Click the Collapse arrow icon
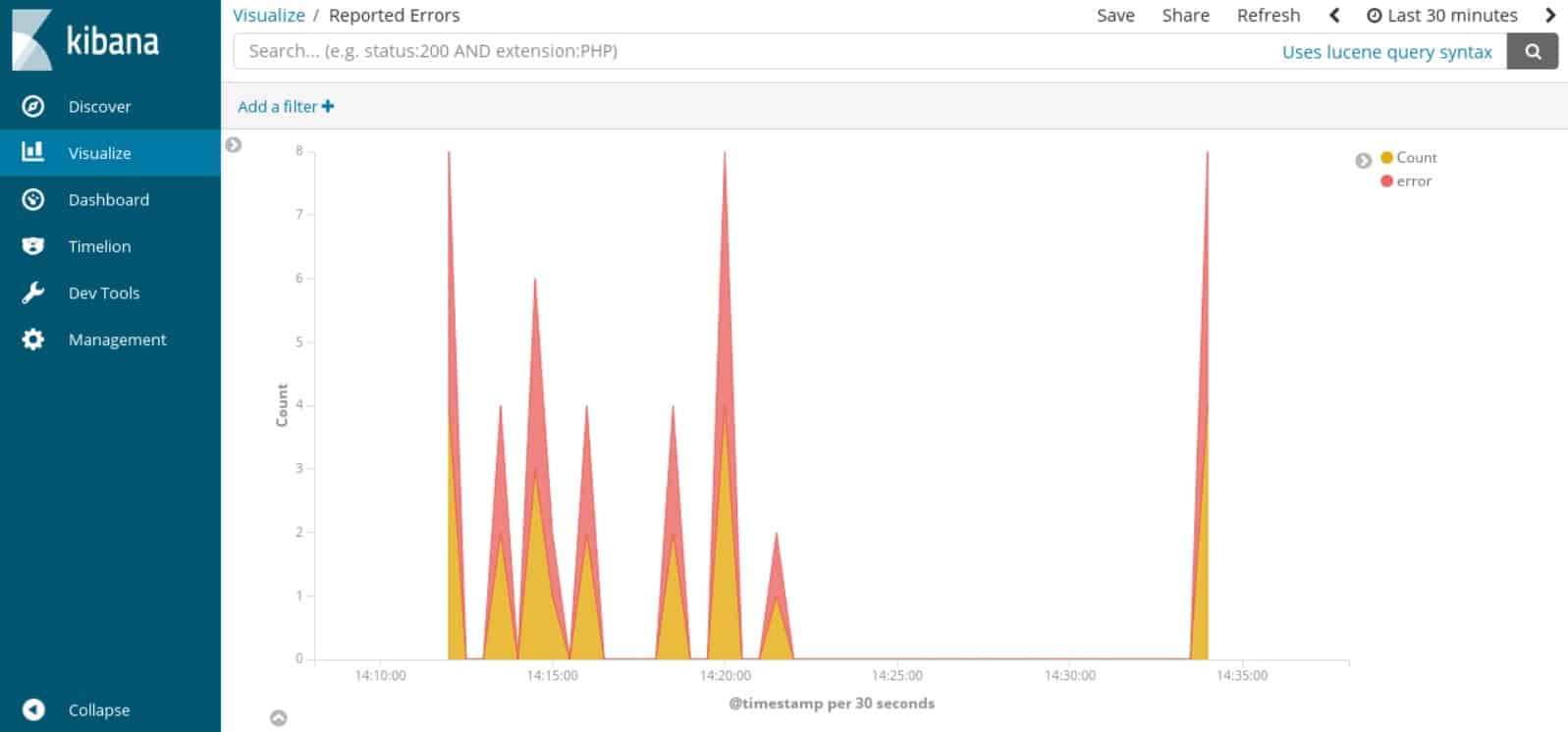This screenshot has height=732, width=1568. point(33,709)
